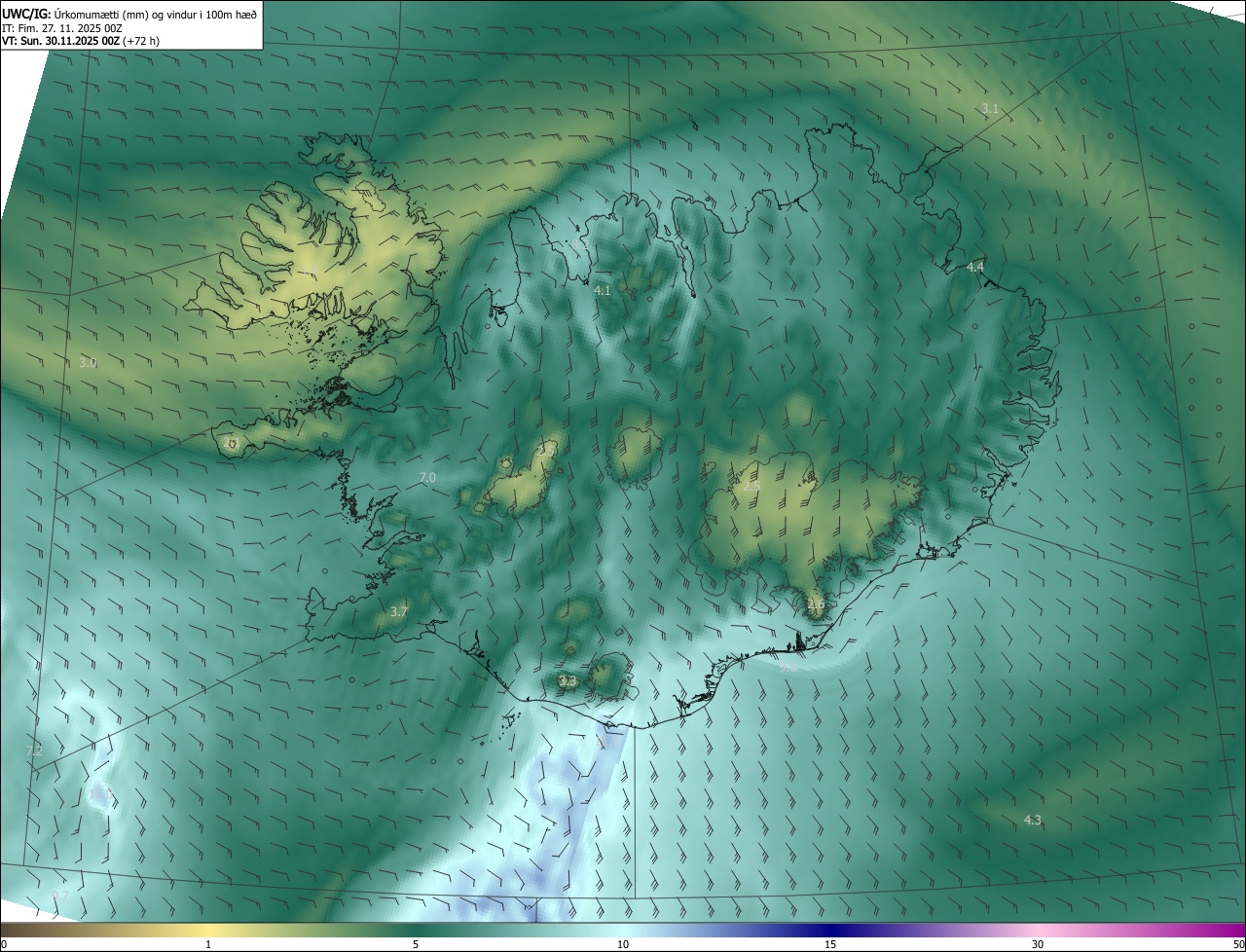The height and width of the screenshot is (952, 1246).
Task: Click the precipitation color scale bar
Action: [x=623, y=930]
